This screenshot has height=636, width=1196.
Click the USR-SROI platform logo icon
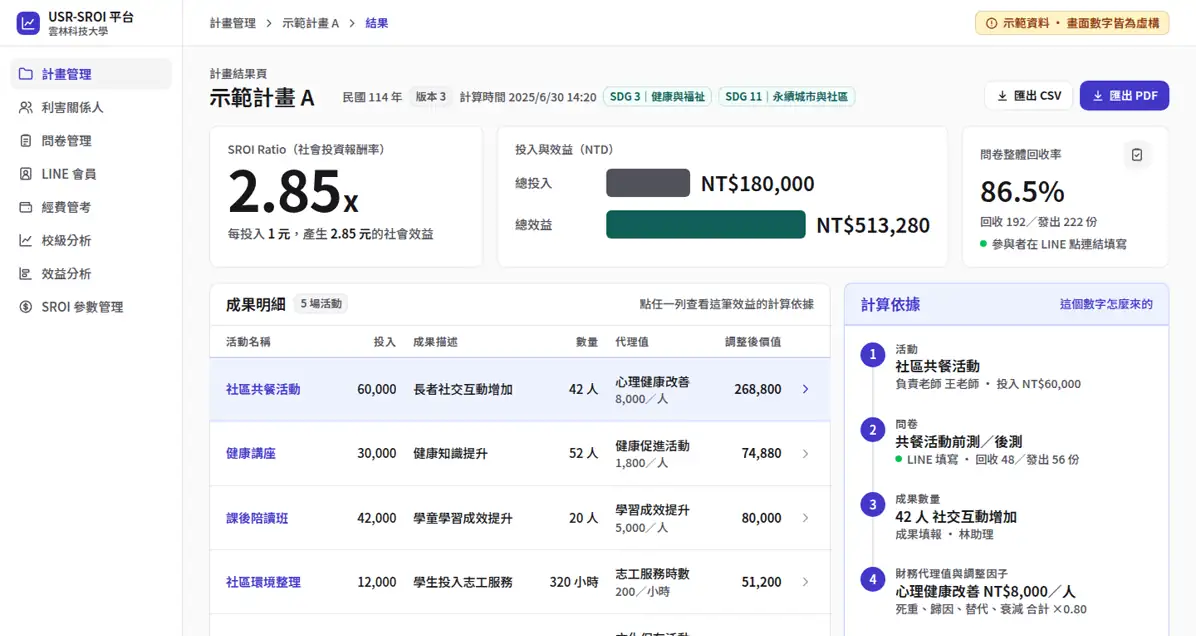tap(28, 23)
